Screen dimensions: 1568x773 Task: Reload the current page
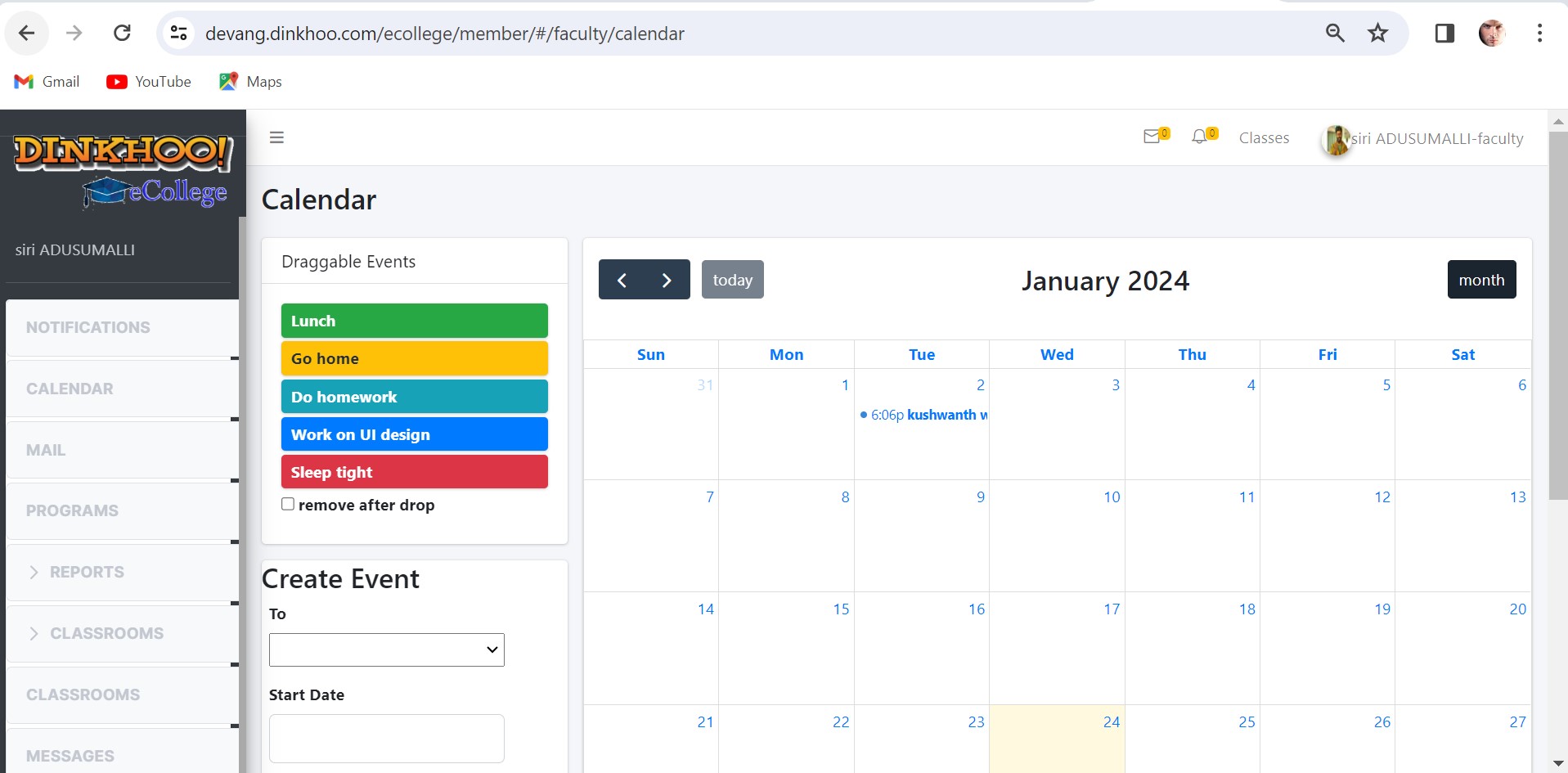[123, 34]
